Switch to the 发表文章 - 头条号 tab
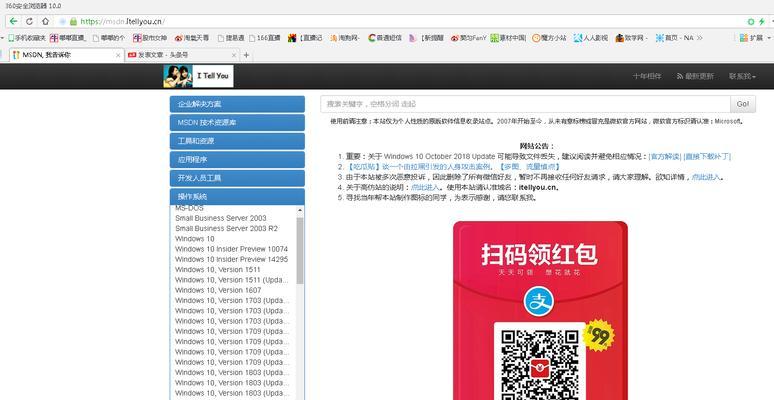 [x=183, y=55]
